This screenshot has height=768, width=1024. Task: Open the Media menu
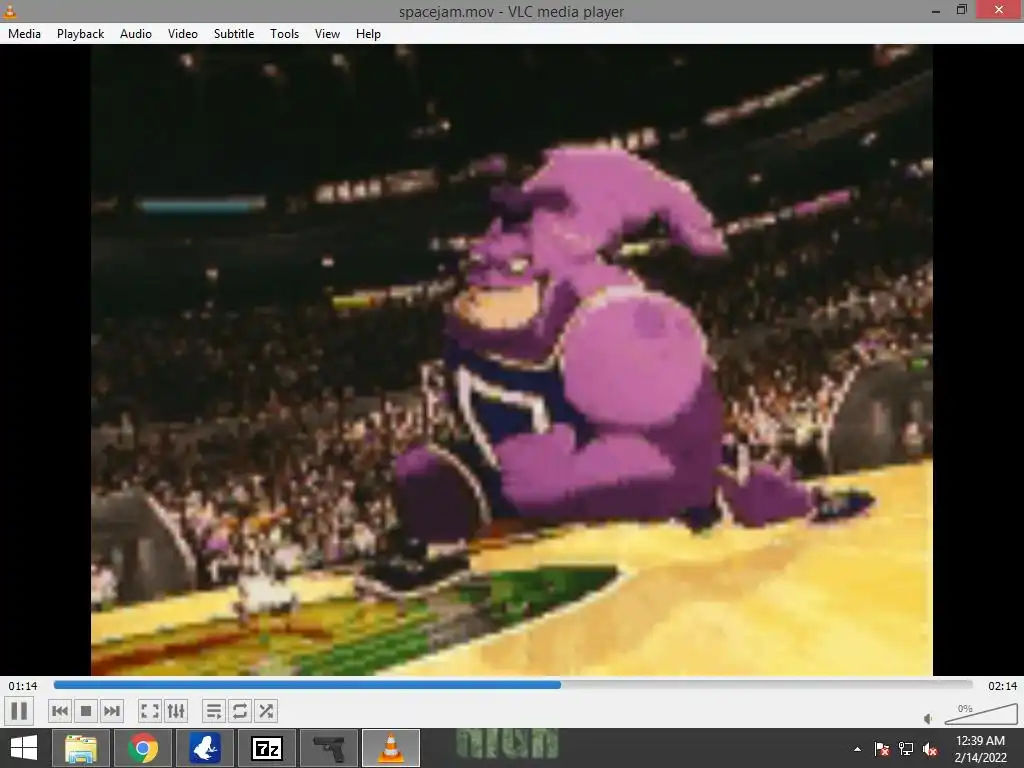(24, 34)
